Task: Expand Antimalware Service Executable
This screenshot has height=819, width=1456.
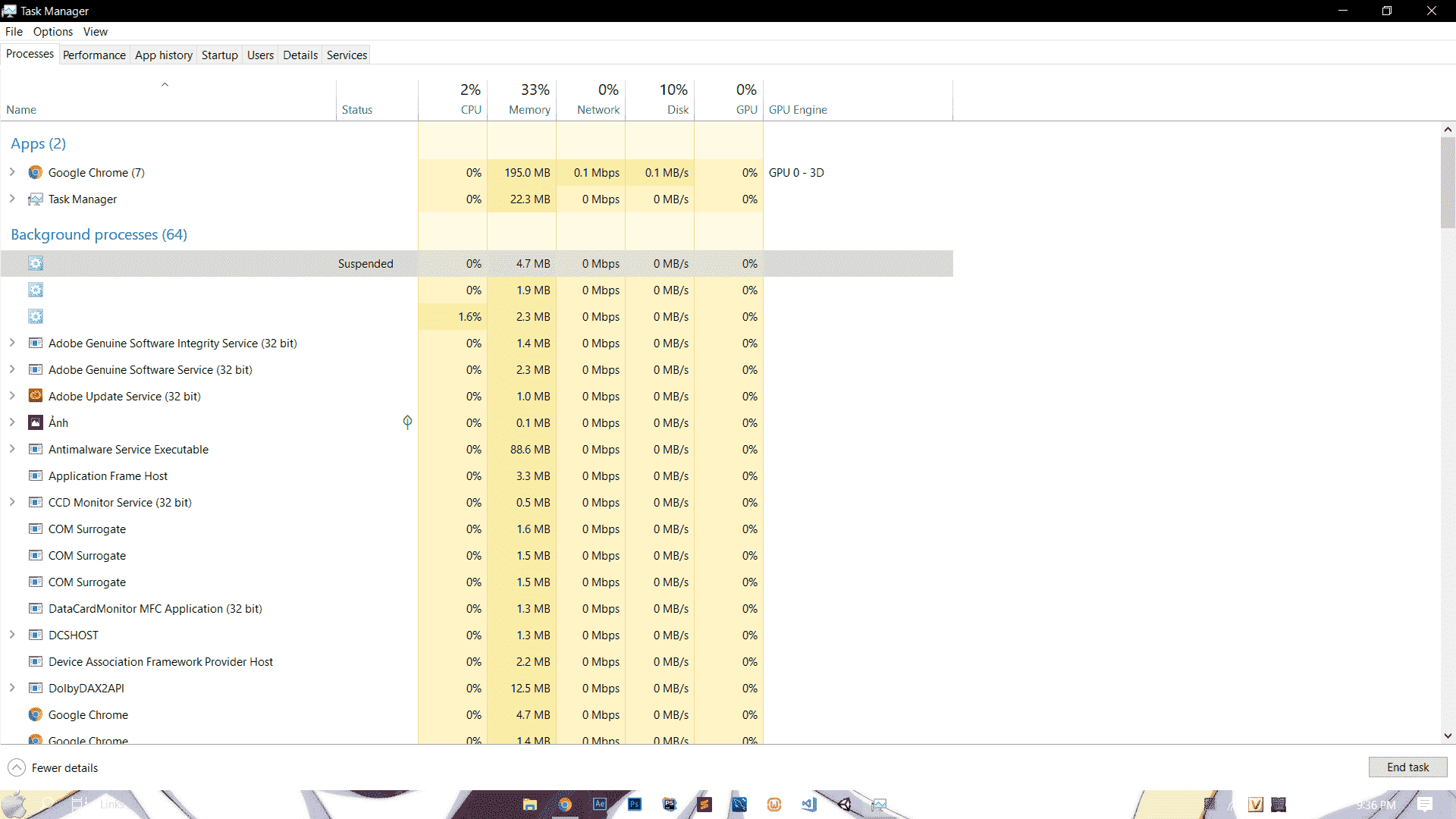Action: [x=12, y=449]
